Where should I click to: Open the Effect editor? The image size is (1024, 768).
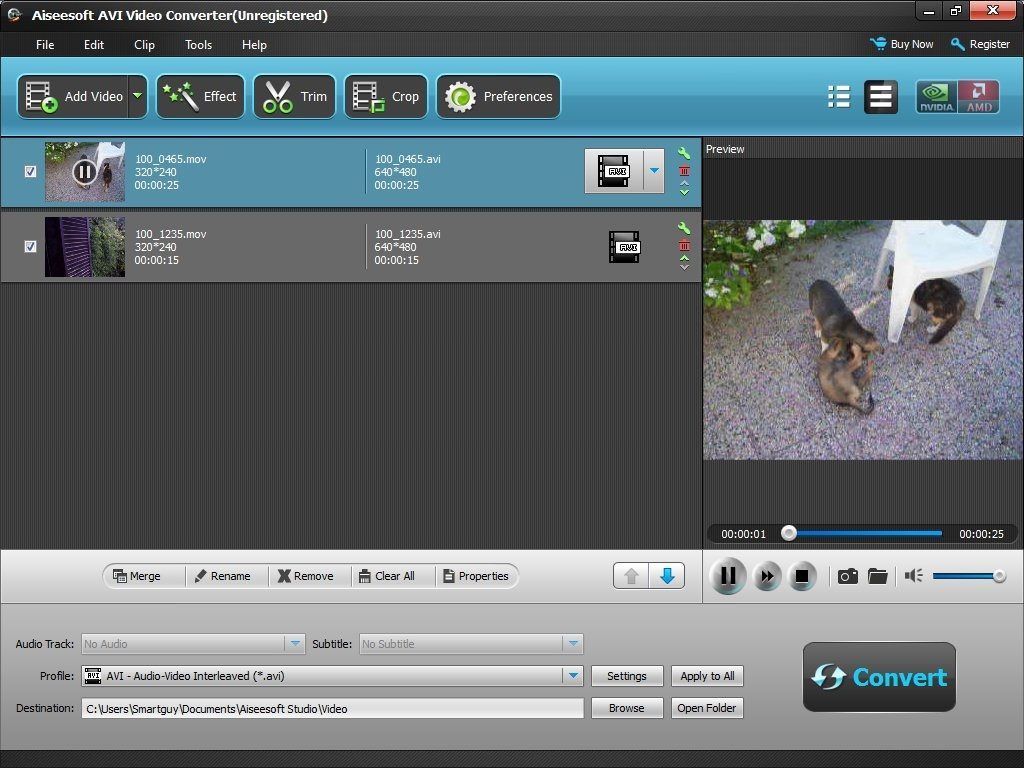(x=200, y=97)
